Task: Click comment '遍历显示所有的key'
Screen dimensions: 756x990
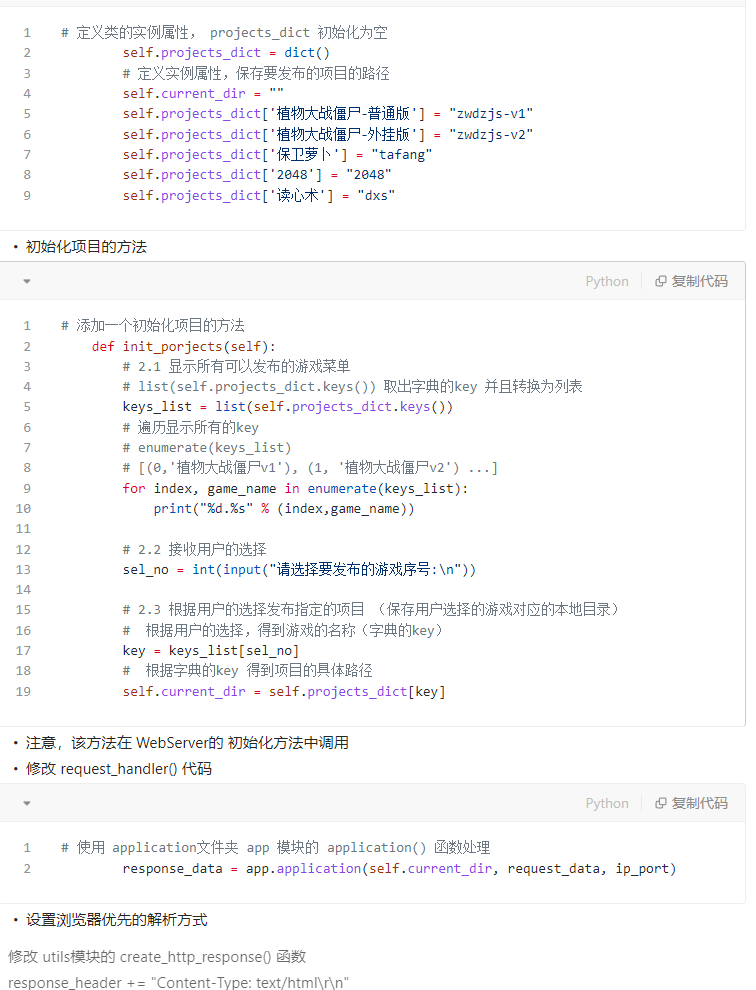Action: [191, 428]
